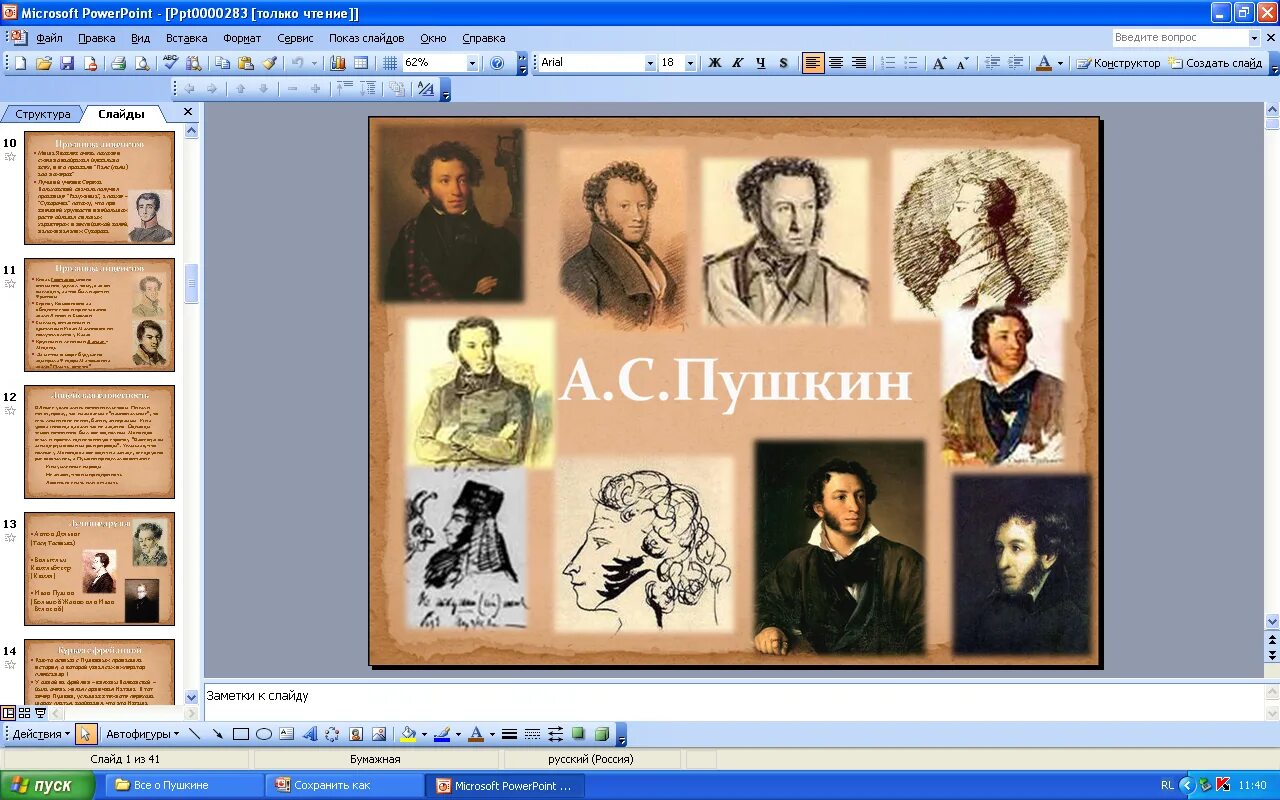Insert a diagram or organization chart

tap(332, 734)
